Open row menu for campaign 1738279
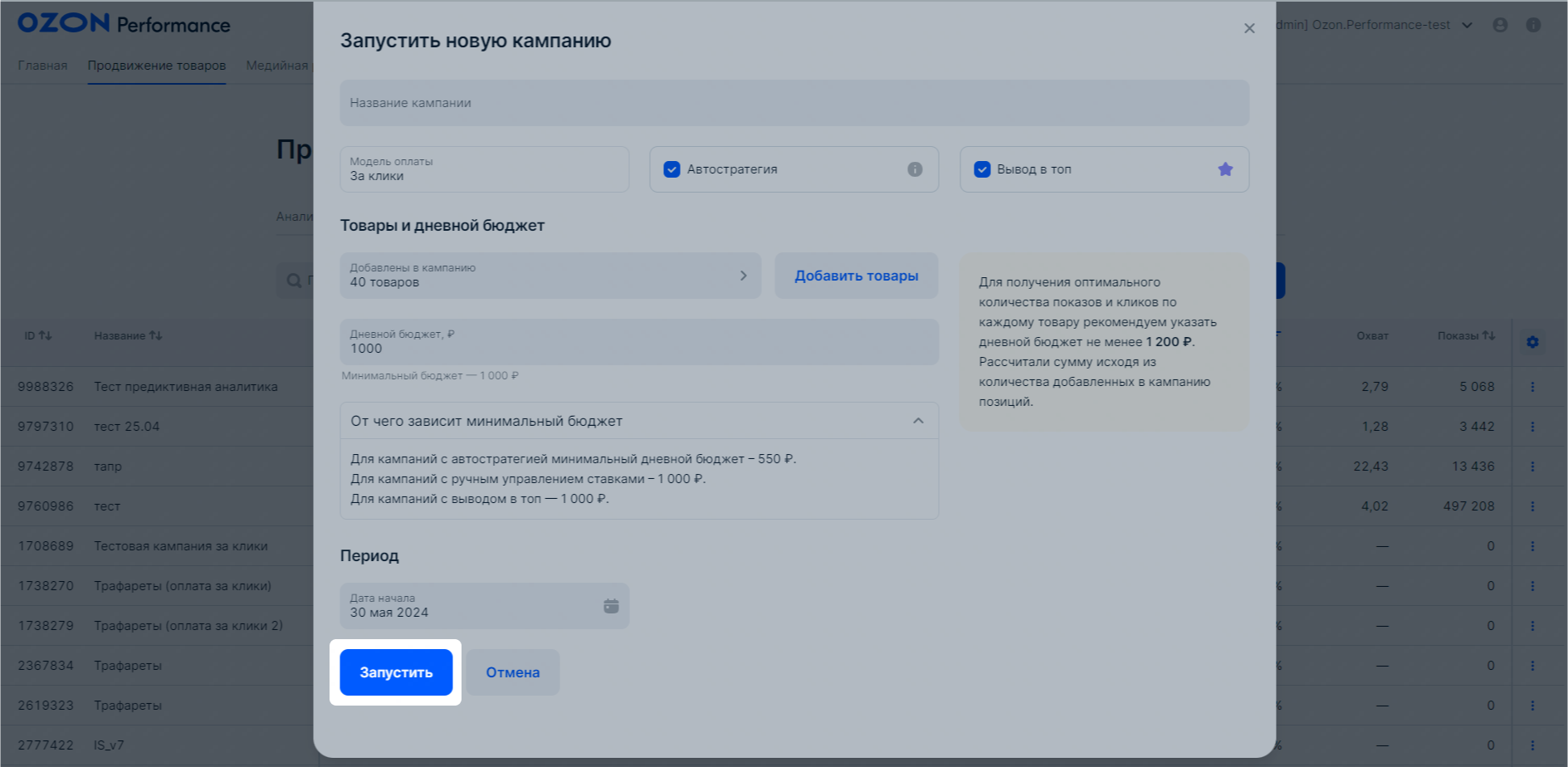 pos(1532,626)
